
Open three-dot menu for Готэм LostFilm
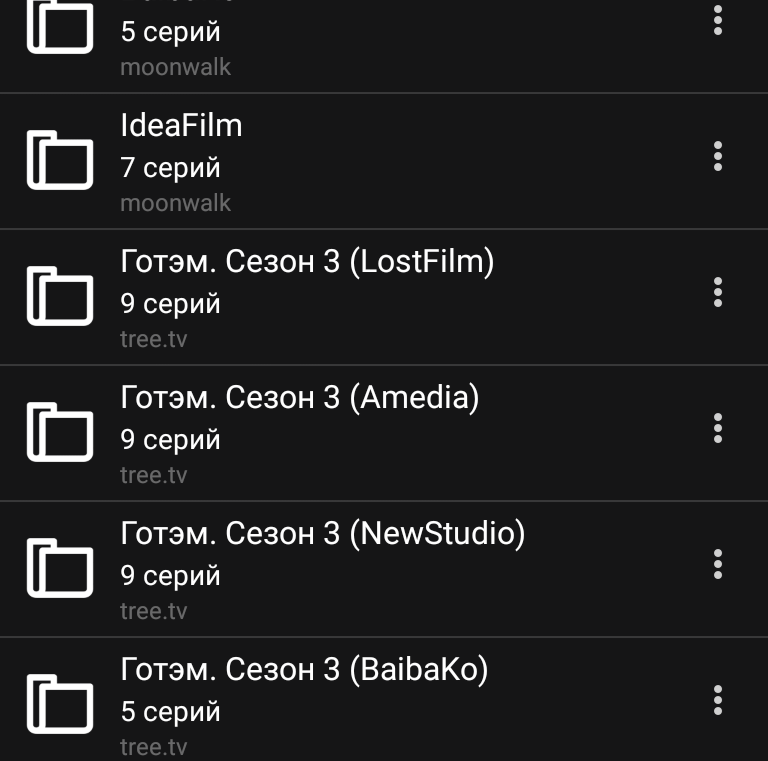(x=718, y=292)
